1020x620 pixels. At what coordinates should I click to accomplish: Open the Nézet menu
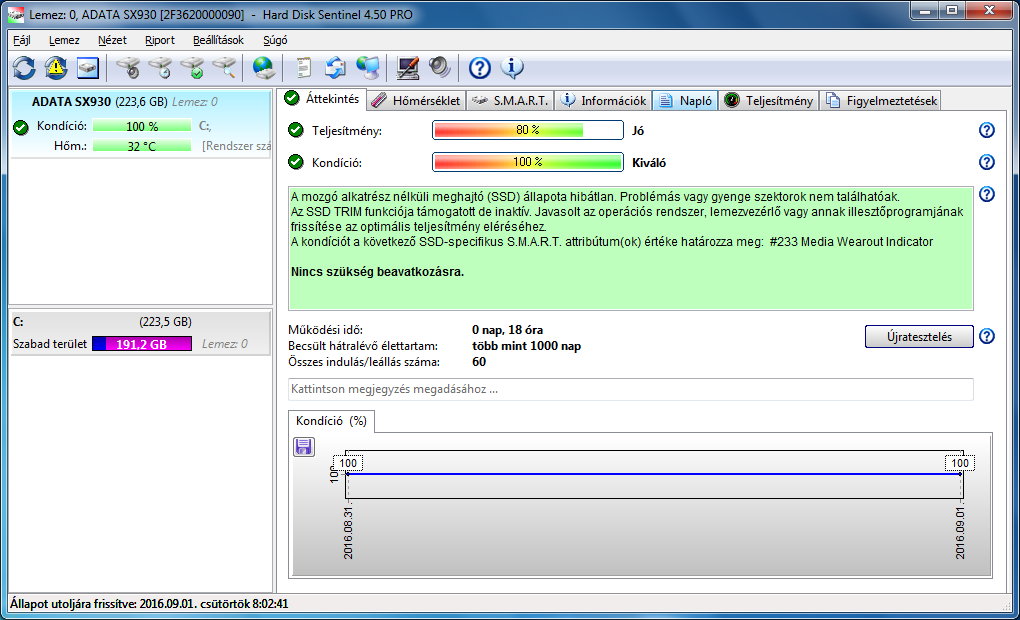pyautogui.click(x=112, y=40)
